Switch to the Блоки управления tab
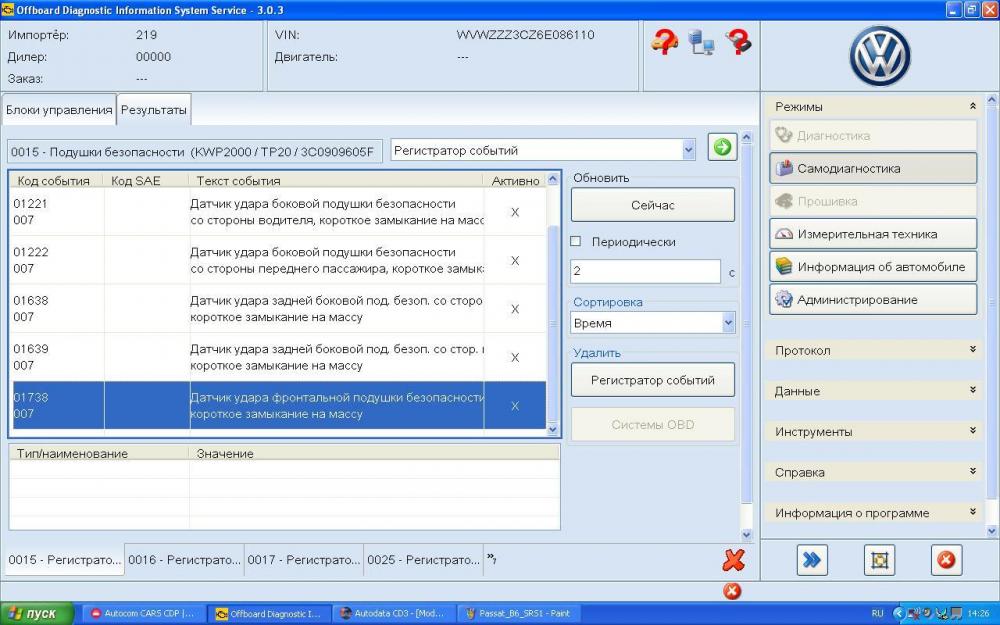The height and width of the screenshot is (625, 1000). [x=59, y=110]
